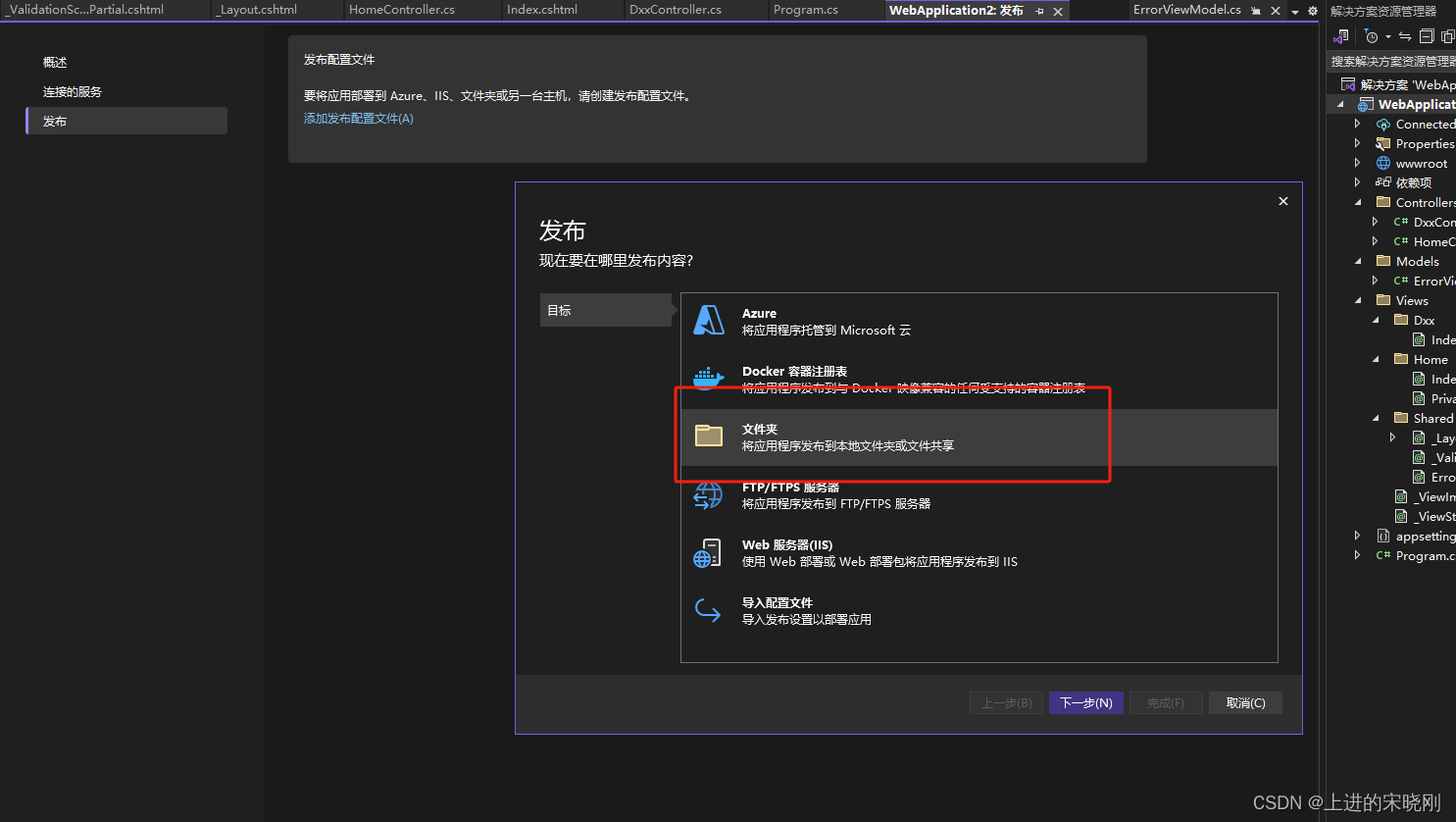
Task: Collapse the Views folder
Action: pyautogui.click(x=1358, y=300)
